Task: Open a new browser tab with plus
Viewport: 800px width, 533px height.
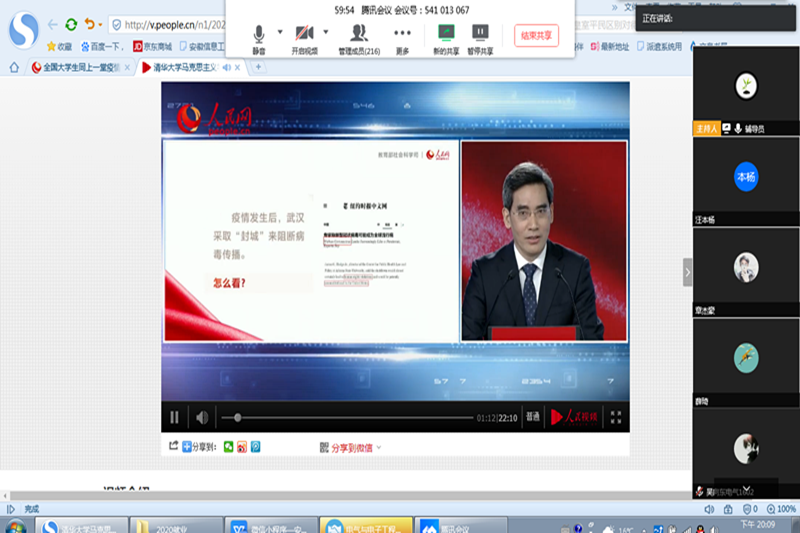Action: pos(258,67)
